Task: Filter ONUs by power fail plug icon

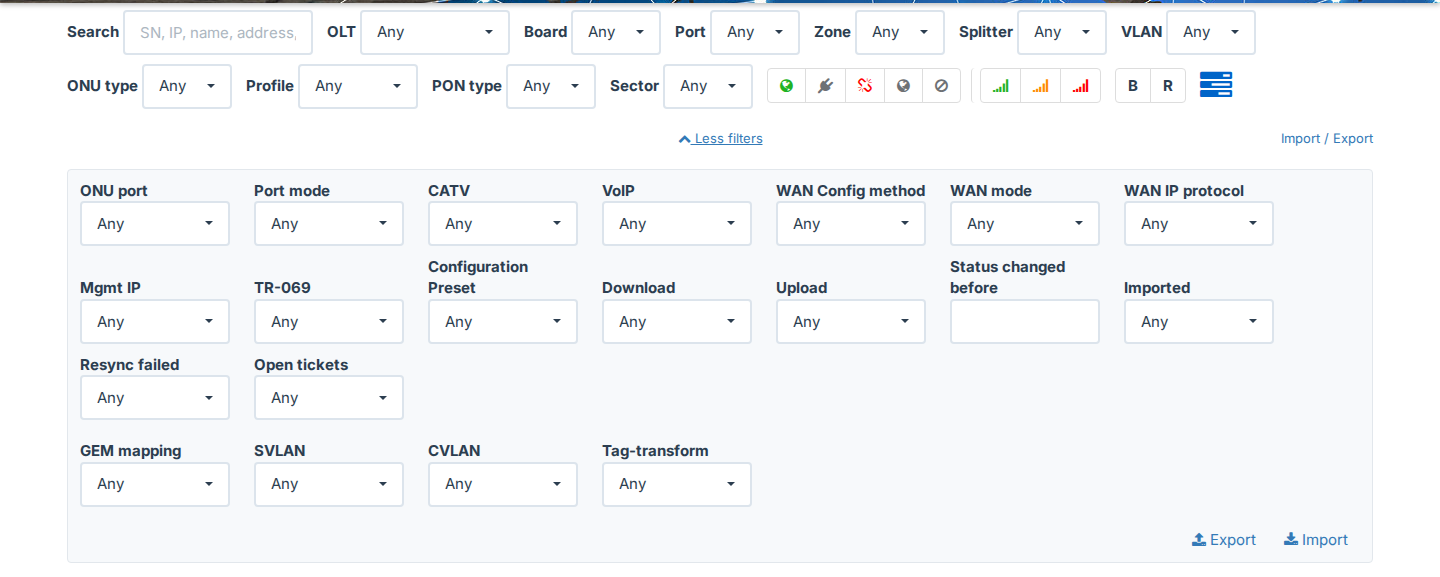Action: (825, 86)
